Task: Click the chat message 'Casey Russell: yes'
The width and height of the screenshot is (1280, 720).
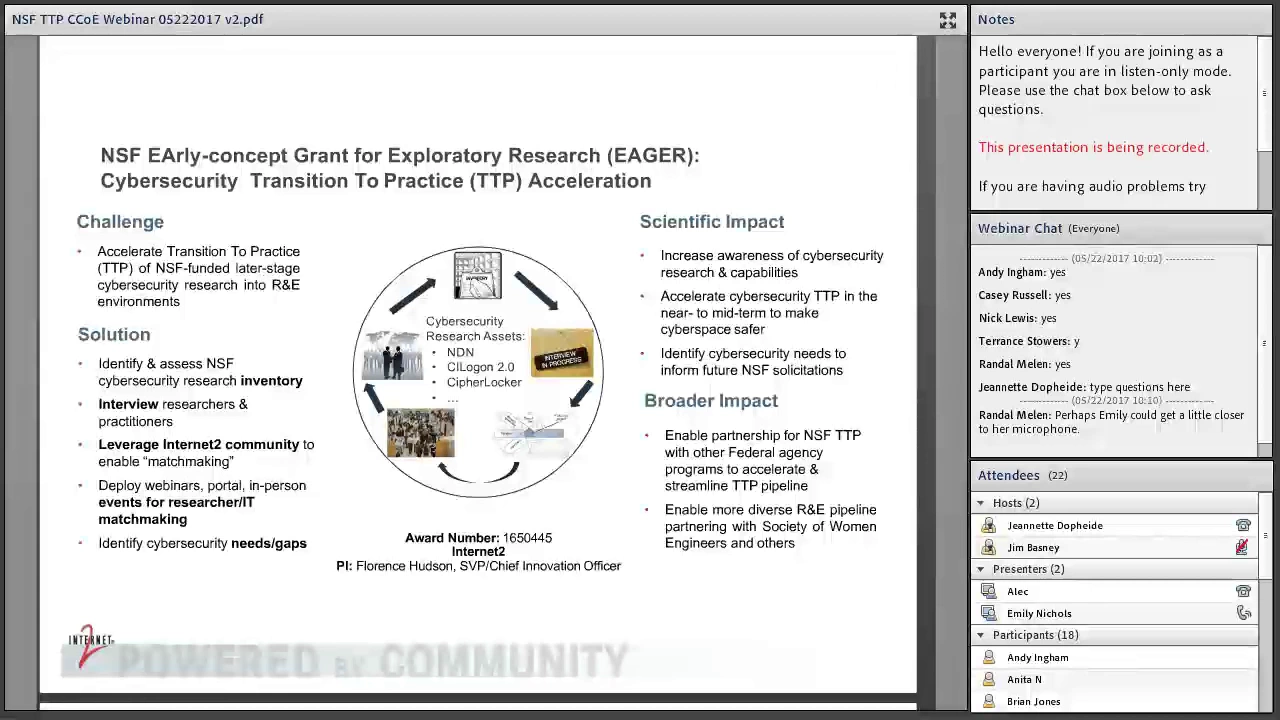Action: pos(1025,295)
